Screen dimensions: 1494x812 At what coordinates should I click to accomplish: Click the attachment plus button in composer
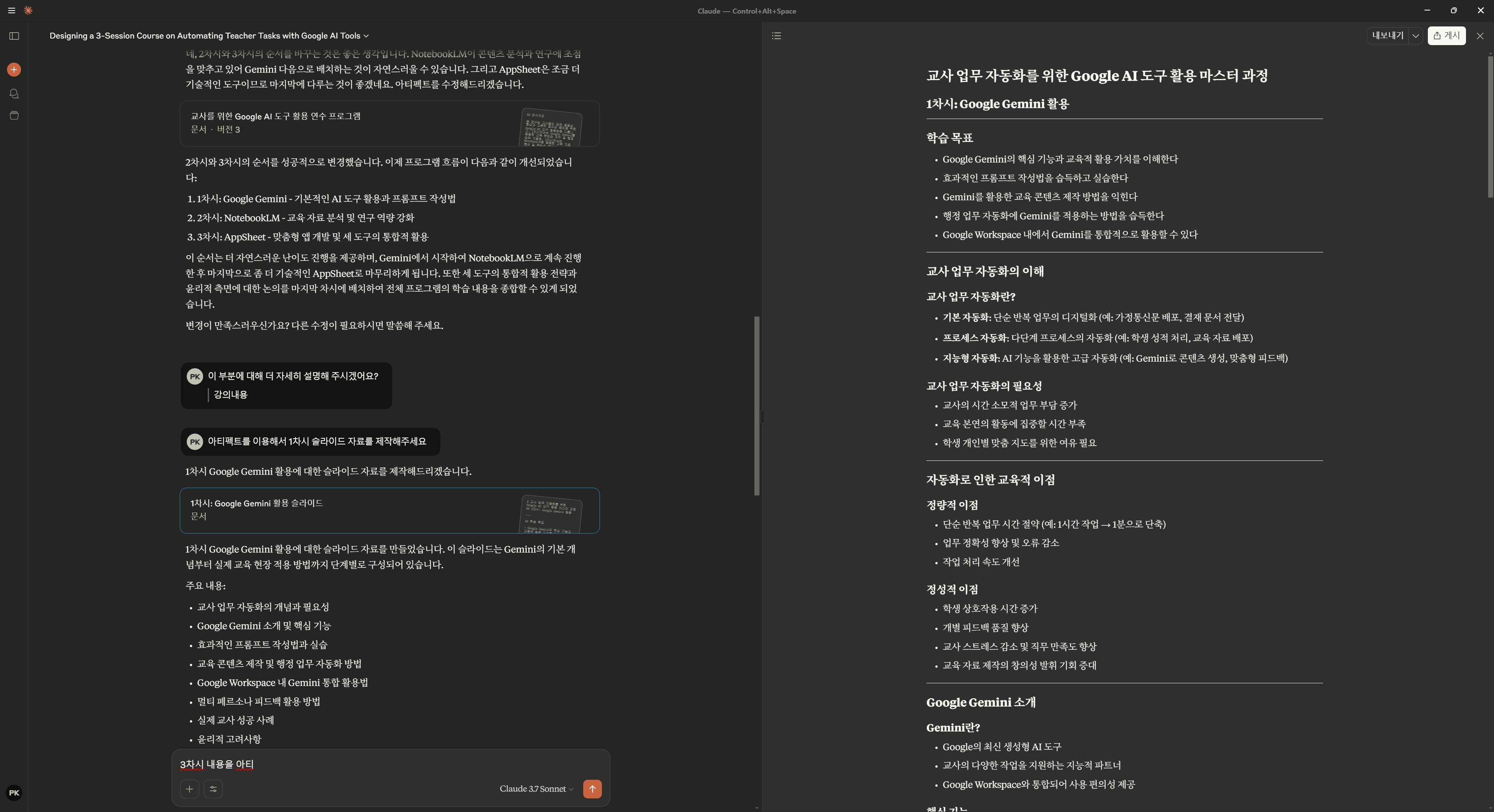(189, 789)
